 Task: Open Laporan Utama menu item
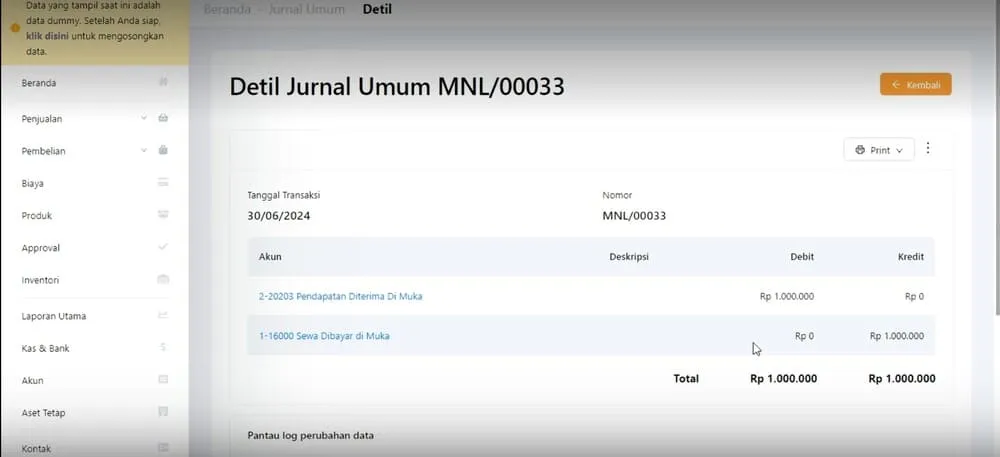54,316
